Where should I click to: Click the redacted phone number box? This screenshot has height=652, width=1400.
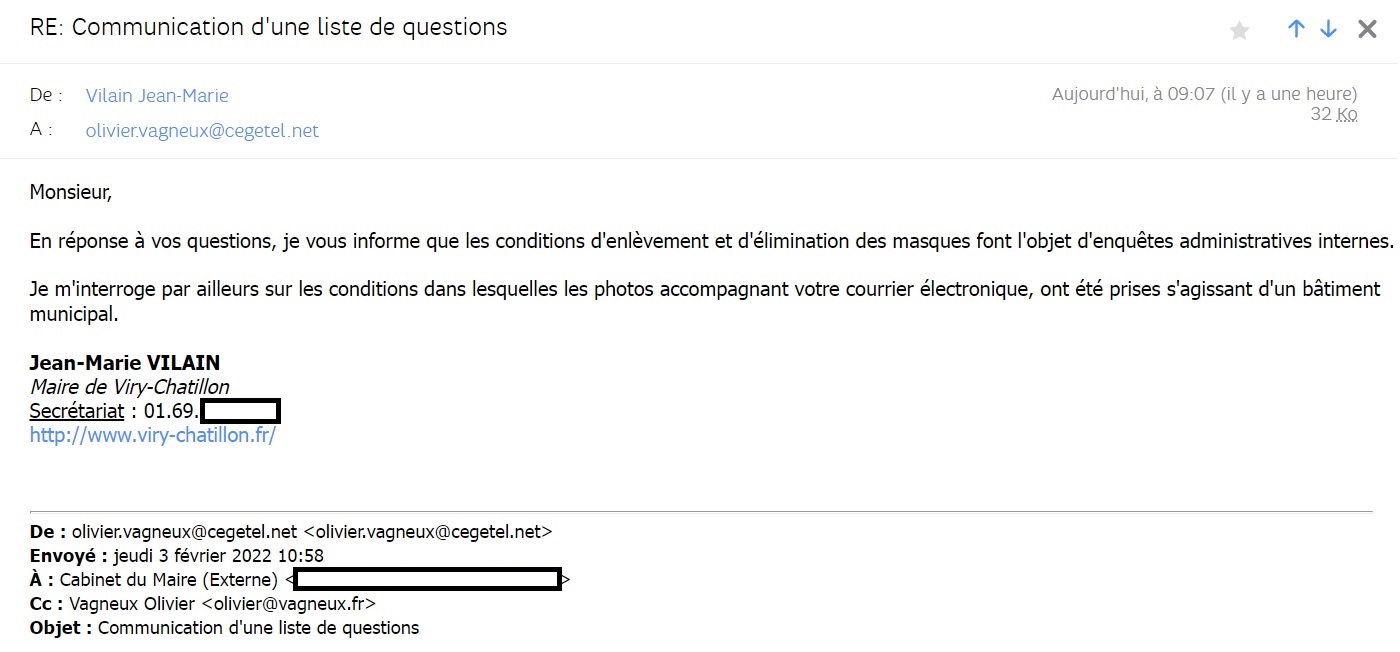[240, 411]
